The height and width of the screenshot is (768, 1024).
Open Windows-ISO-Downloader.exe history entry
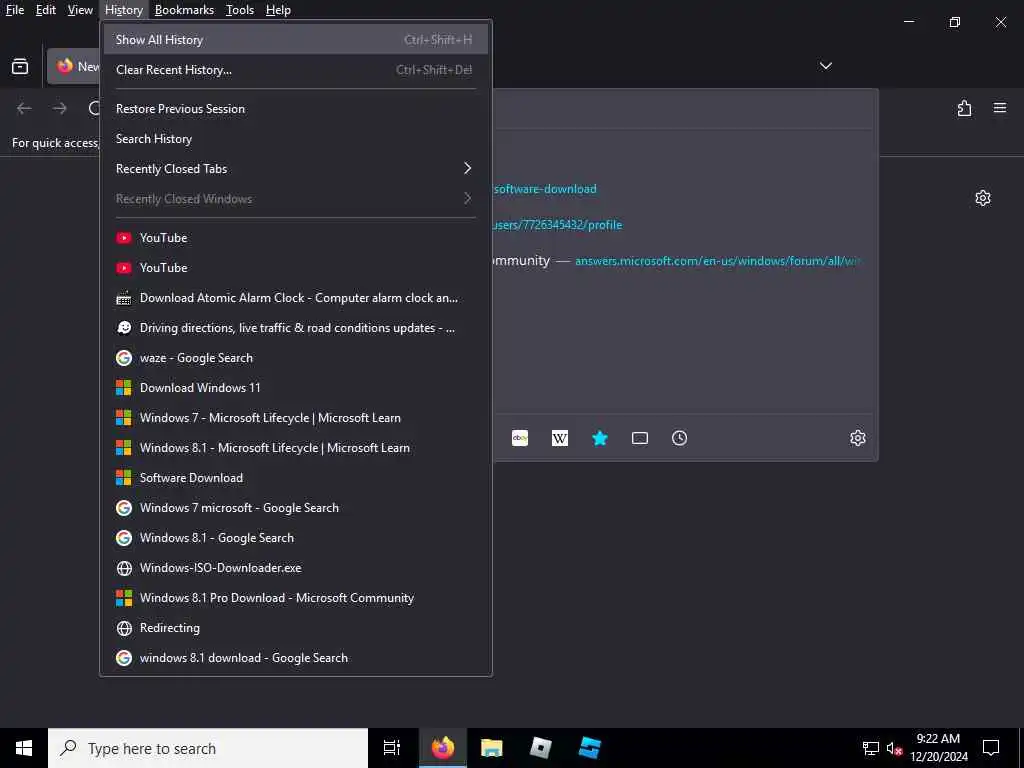(295, 569)
